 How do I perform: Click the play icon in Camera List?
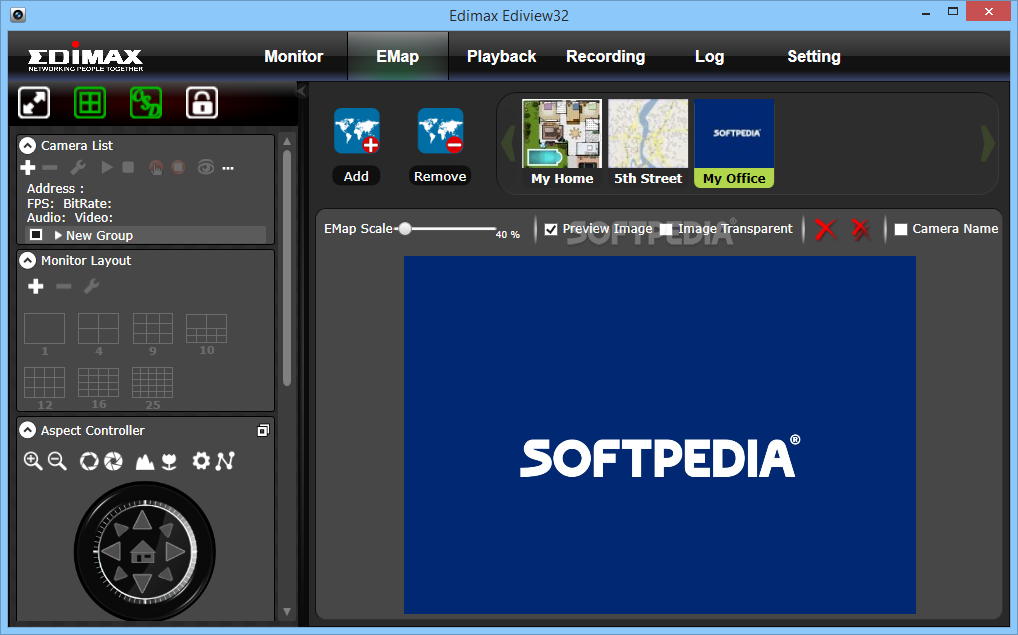coord(106,168)
